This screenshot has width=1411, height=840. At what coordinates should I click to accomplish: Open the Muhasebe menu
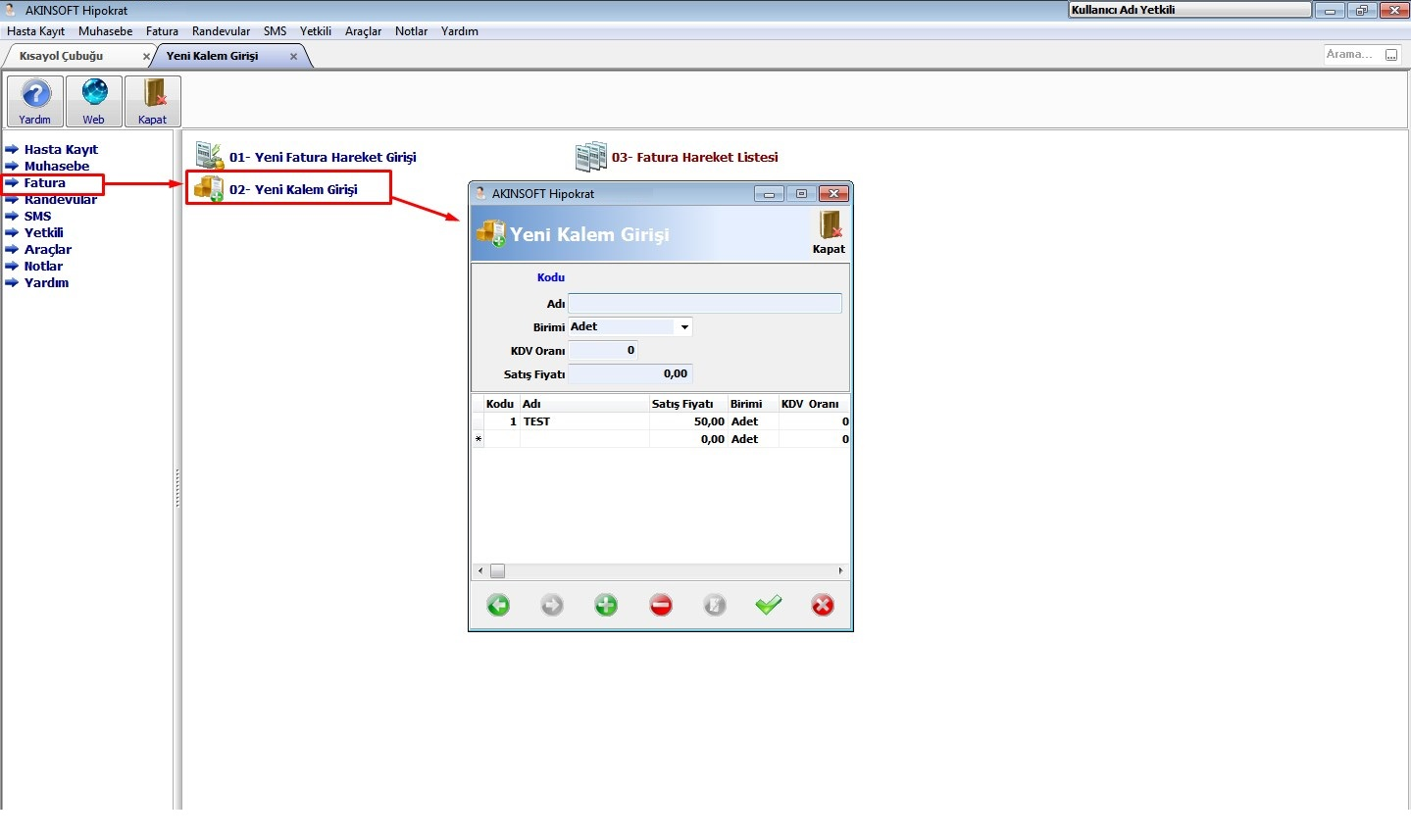click(105, 31)
